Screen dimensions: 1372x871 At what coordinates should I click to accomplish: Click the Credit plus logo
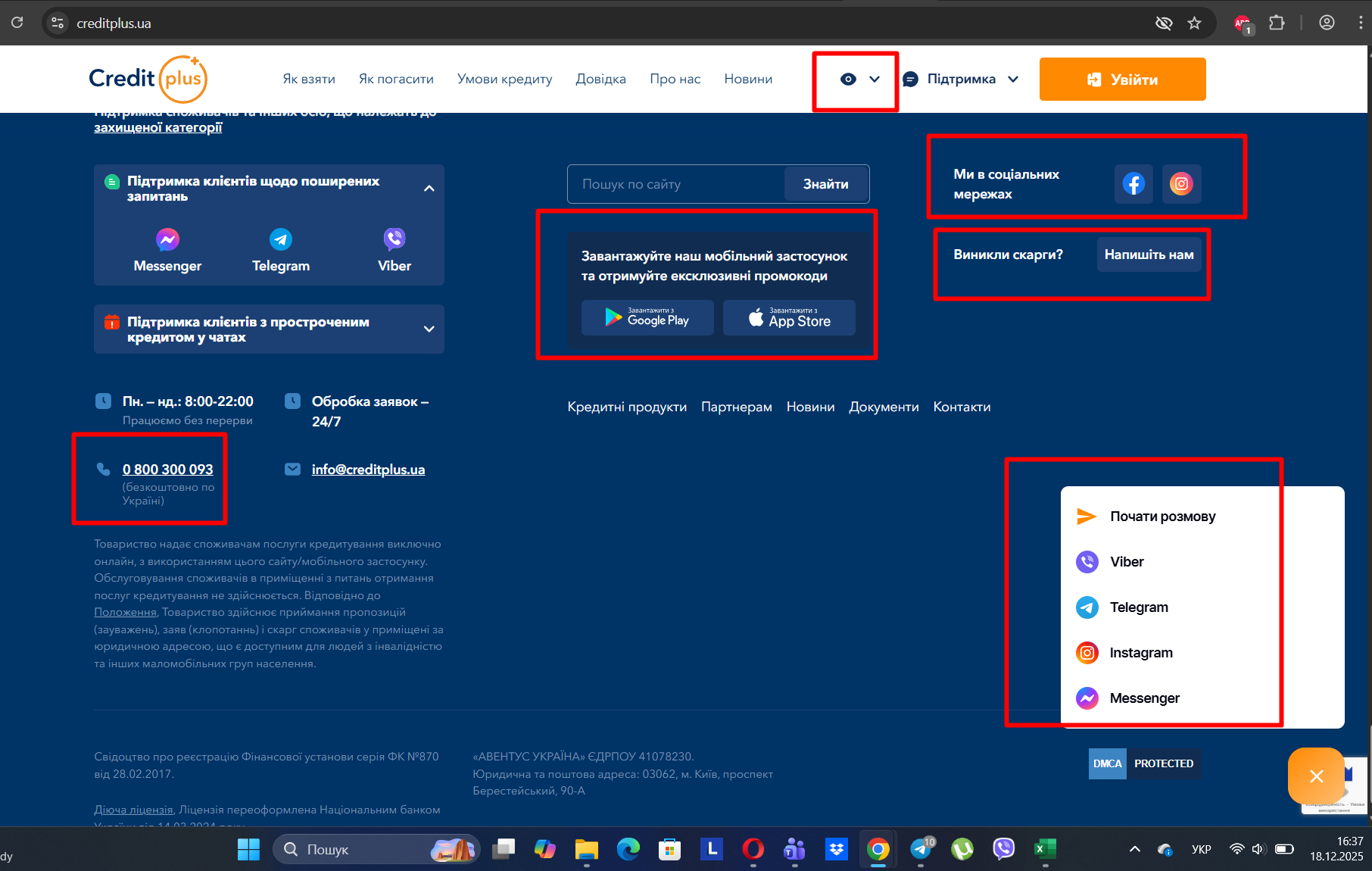[148, 79]
